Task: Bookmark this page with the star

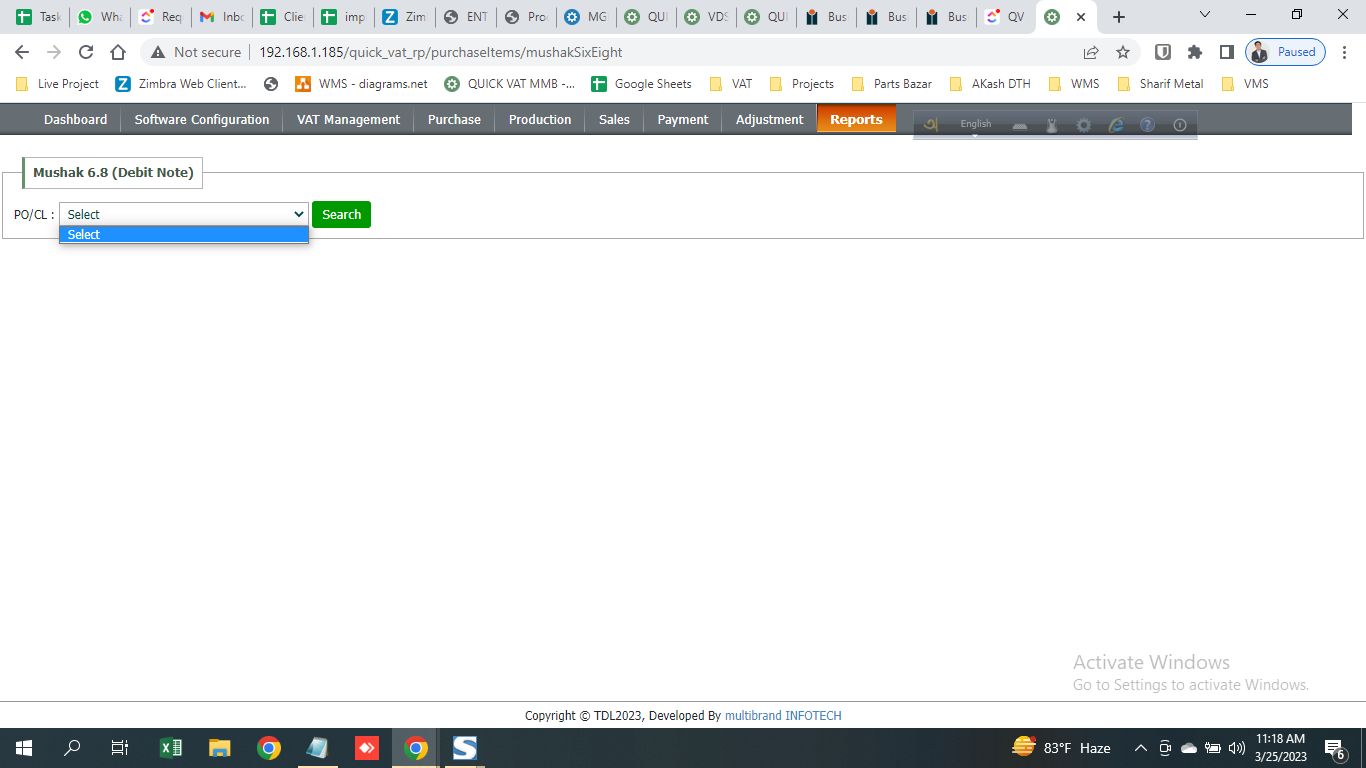Action: pyautogui.click(x=1123, y=52)
